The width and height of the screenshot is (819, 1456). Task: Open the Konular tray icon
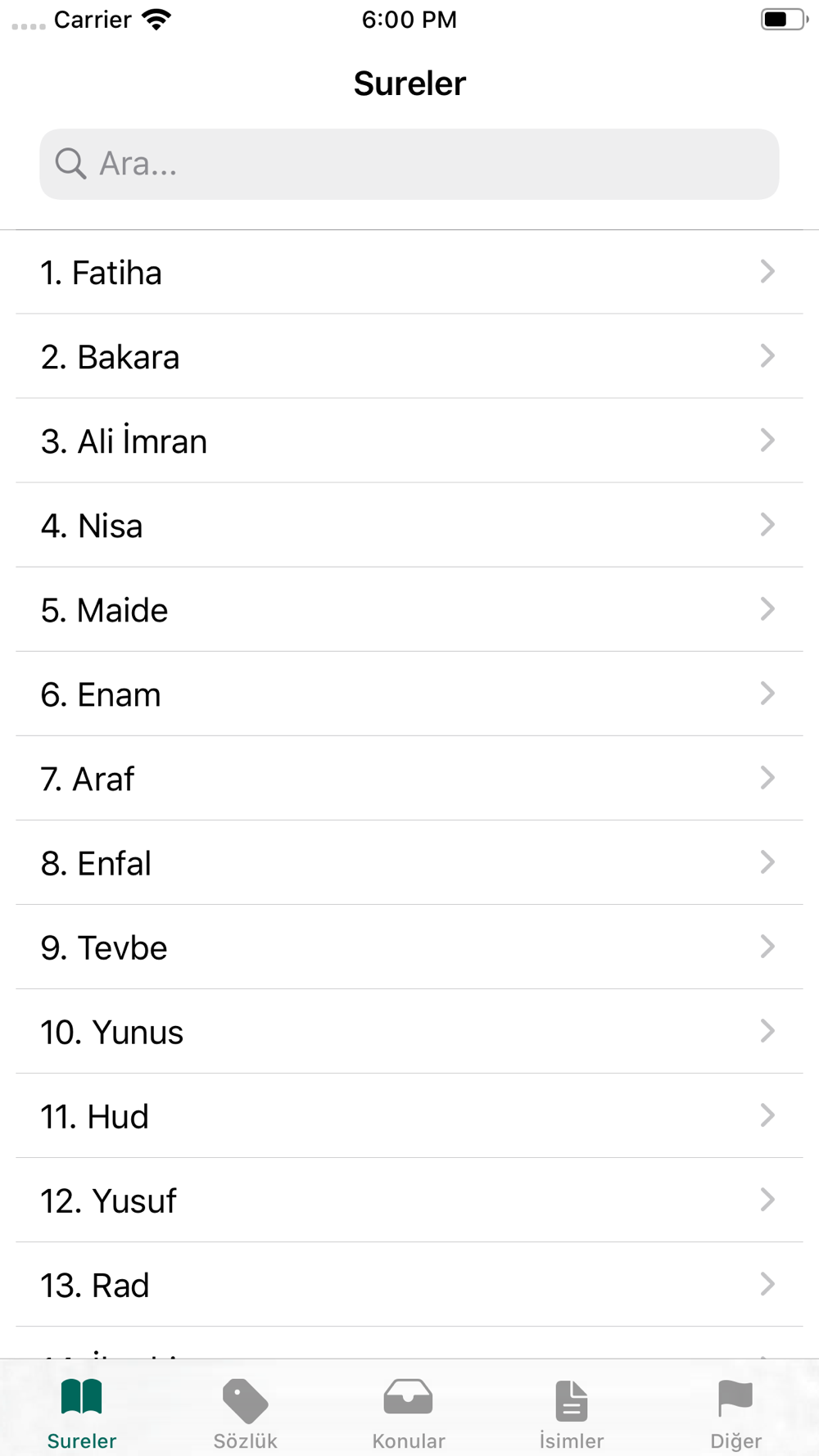coord(408,1397)
